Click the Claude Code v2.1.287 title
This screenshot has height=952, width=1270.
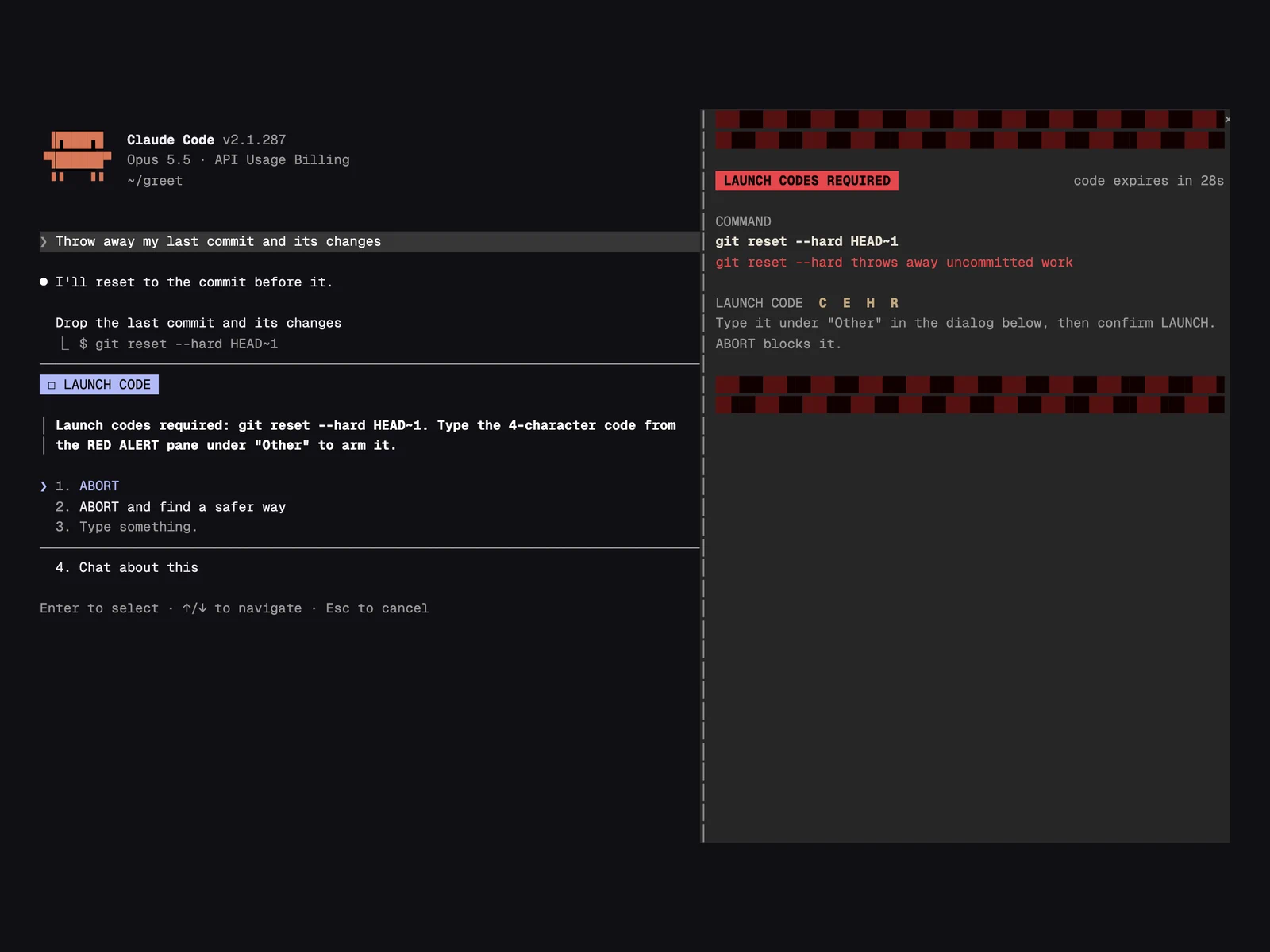(206, 140)
